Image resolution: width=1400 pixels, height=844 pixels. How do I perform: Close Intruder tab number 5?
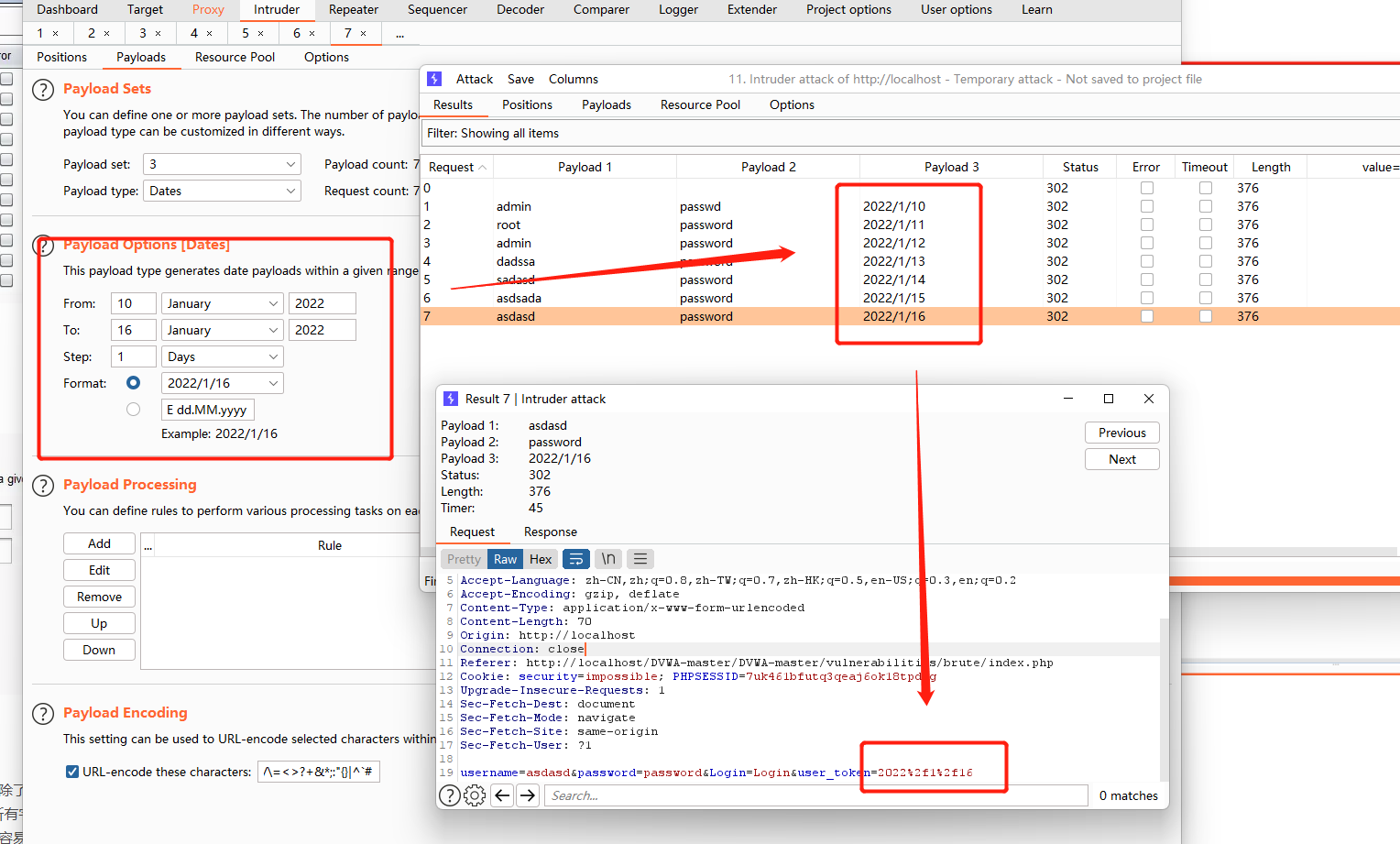tap(260, 34)
